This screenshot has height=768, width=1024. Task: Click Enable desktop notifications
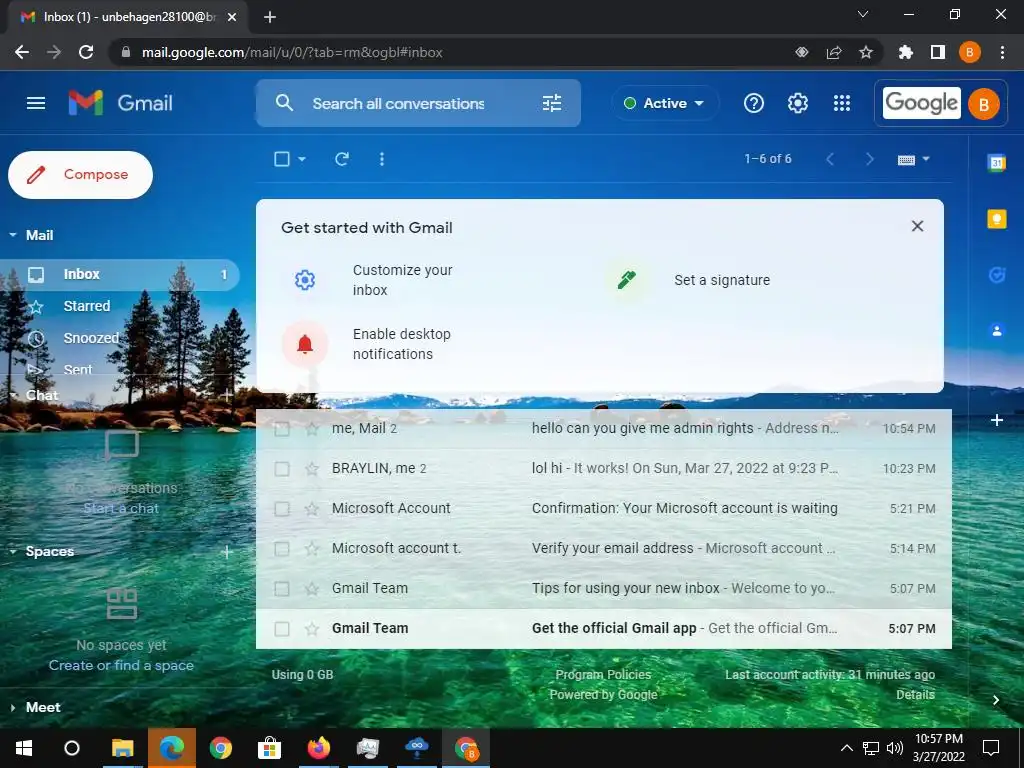pyautogui.click(x=402, y=344)
